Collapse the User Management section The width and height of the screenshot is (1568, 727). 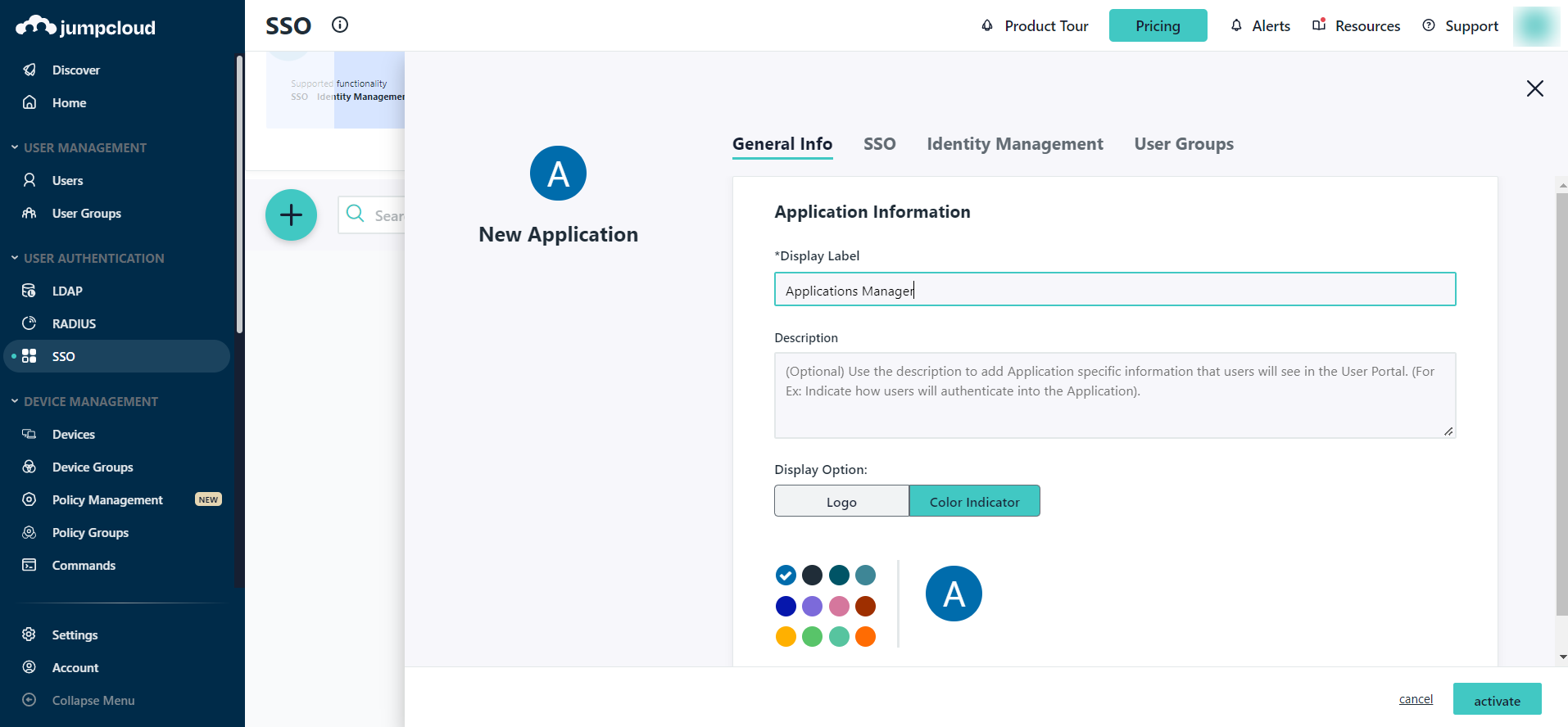(15, 147)
